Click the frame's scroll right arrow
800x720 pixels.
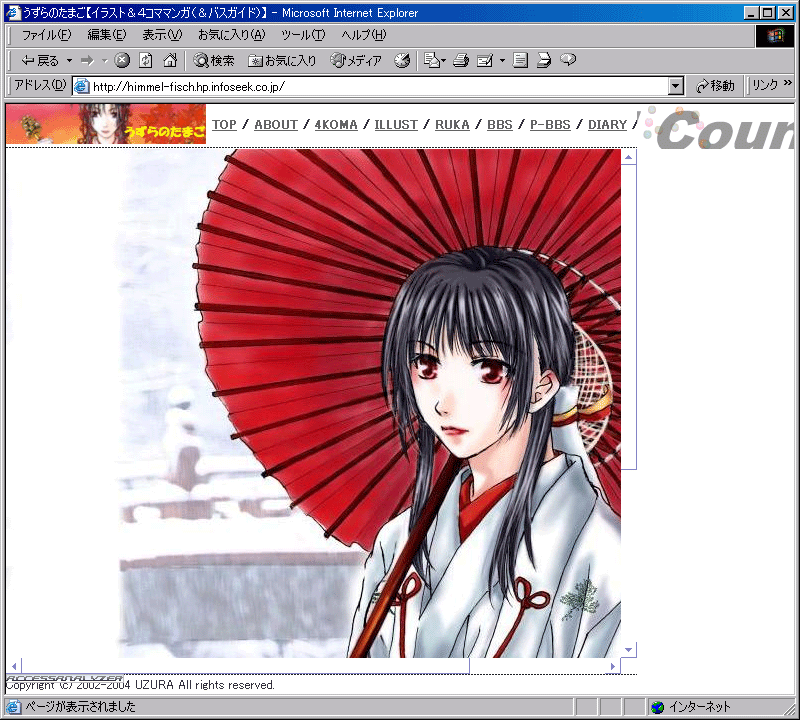point(613,666)
